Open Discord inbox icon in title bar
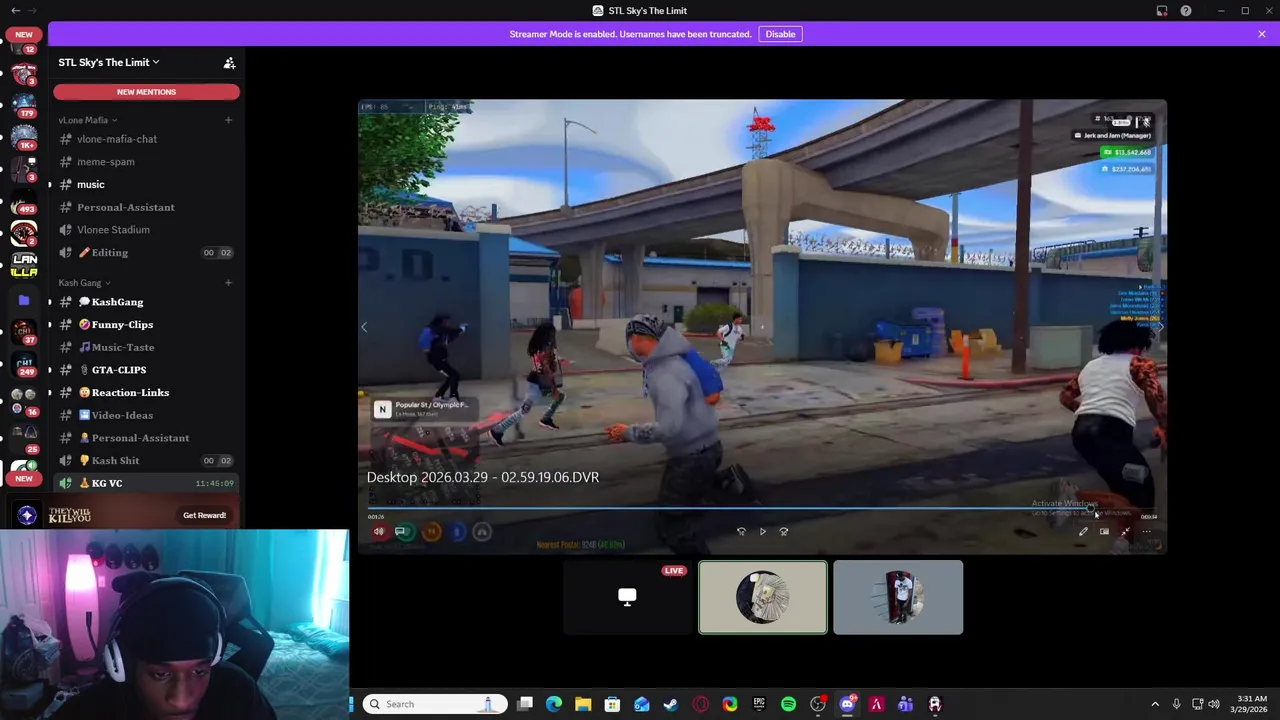The width and height of the screenshot is (1280, 720). [1162, 11]
